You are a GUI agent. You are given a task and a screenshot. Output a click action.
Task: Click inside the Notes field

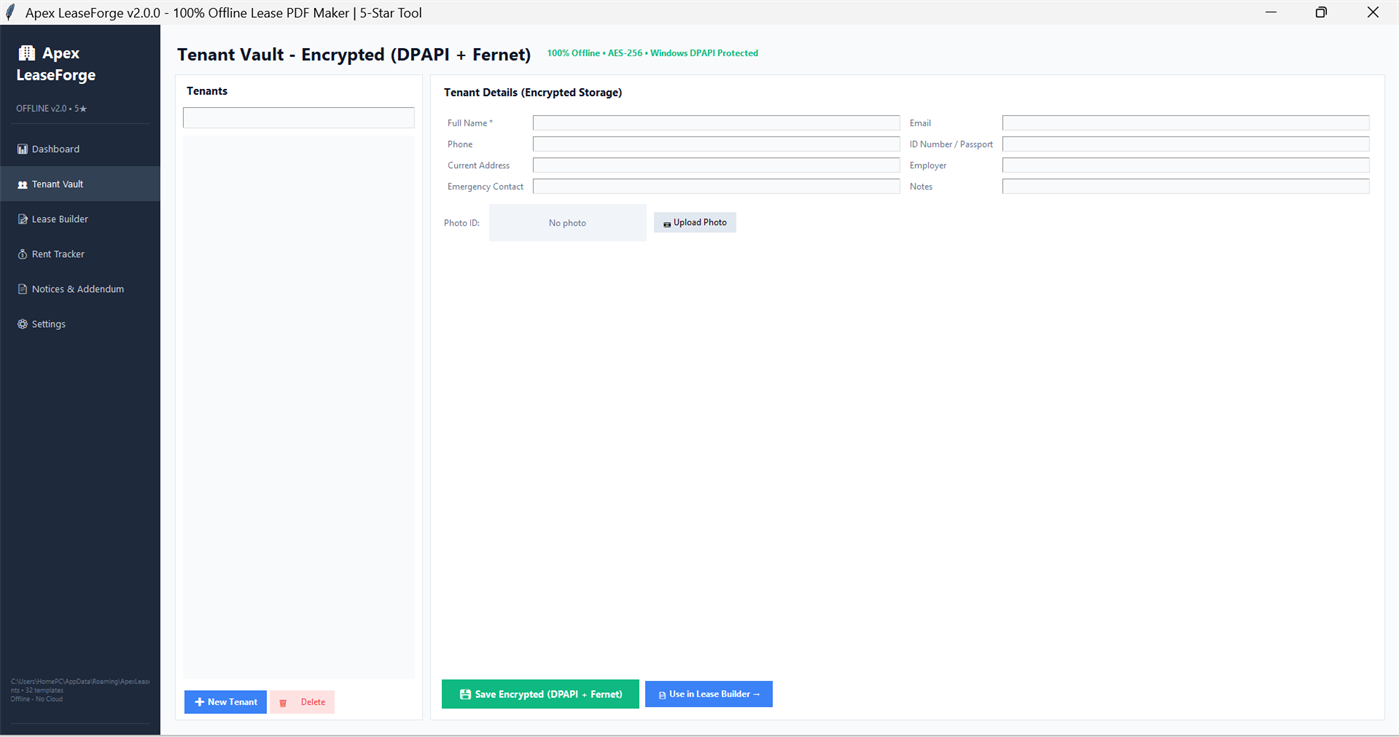[x=1185, y=186]
